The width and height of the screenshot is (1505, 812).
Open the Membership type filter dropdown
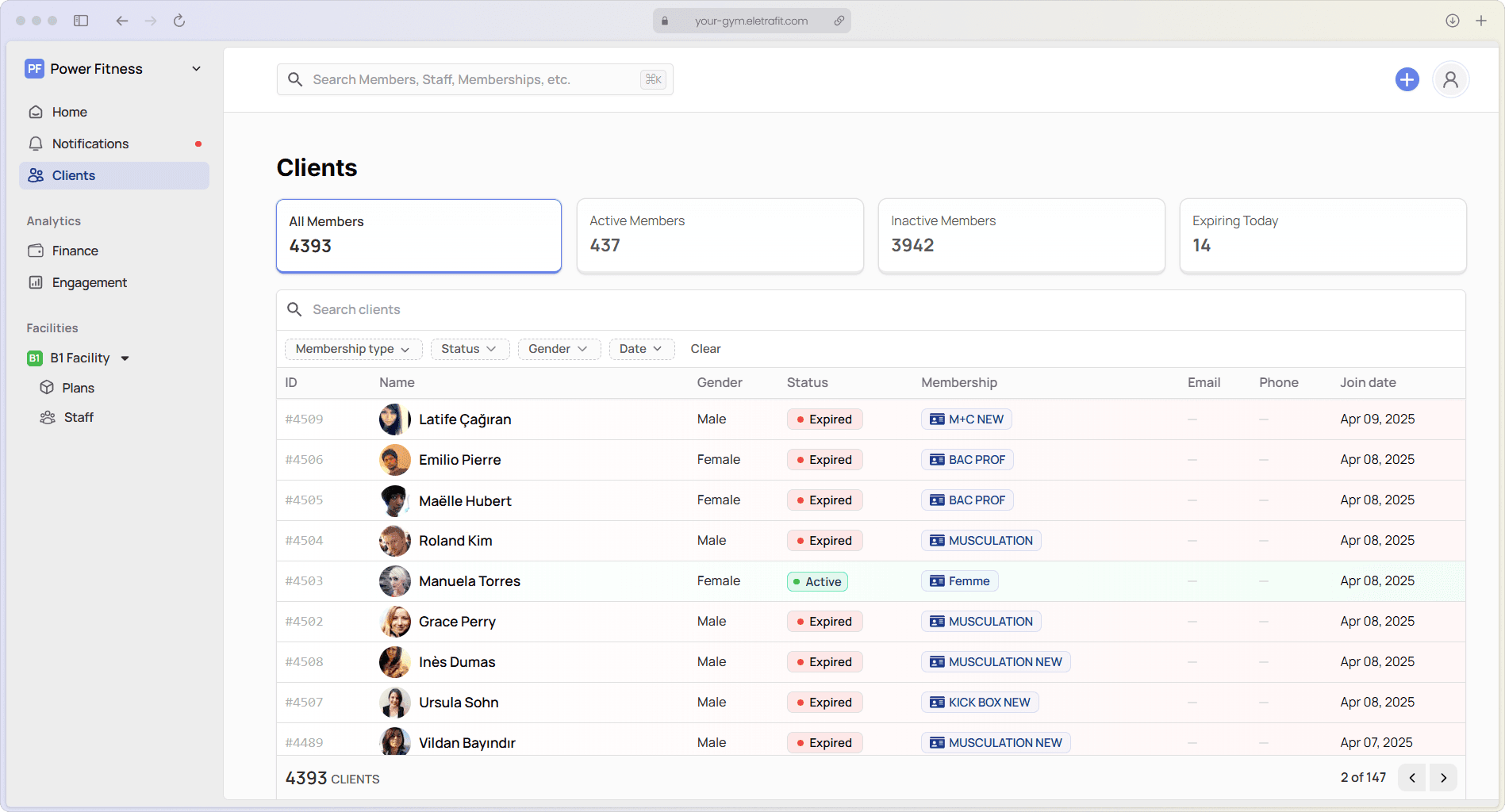(x=353, y=349)
